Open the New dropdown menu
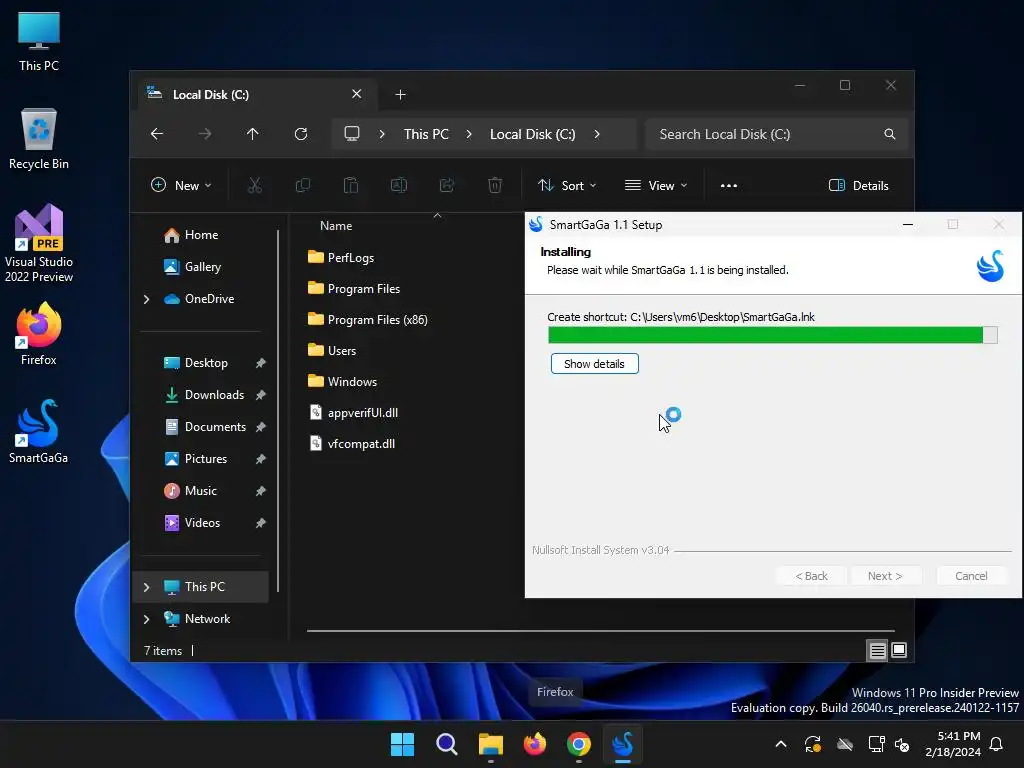The width and height of the screenshot is (1024, 768). pyautogui.click(x=181, y=185)
